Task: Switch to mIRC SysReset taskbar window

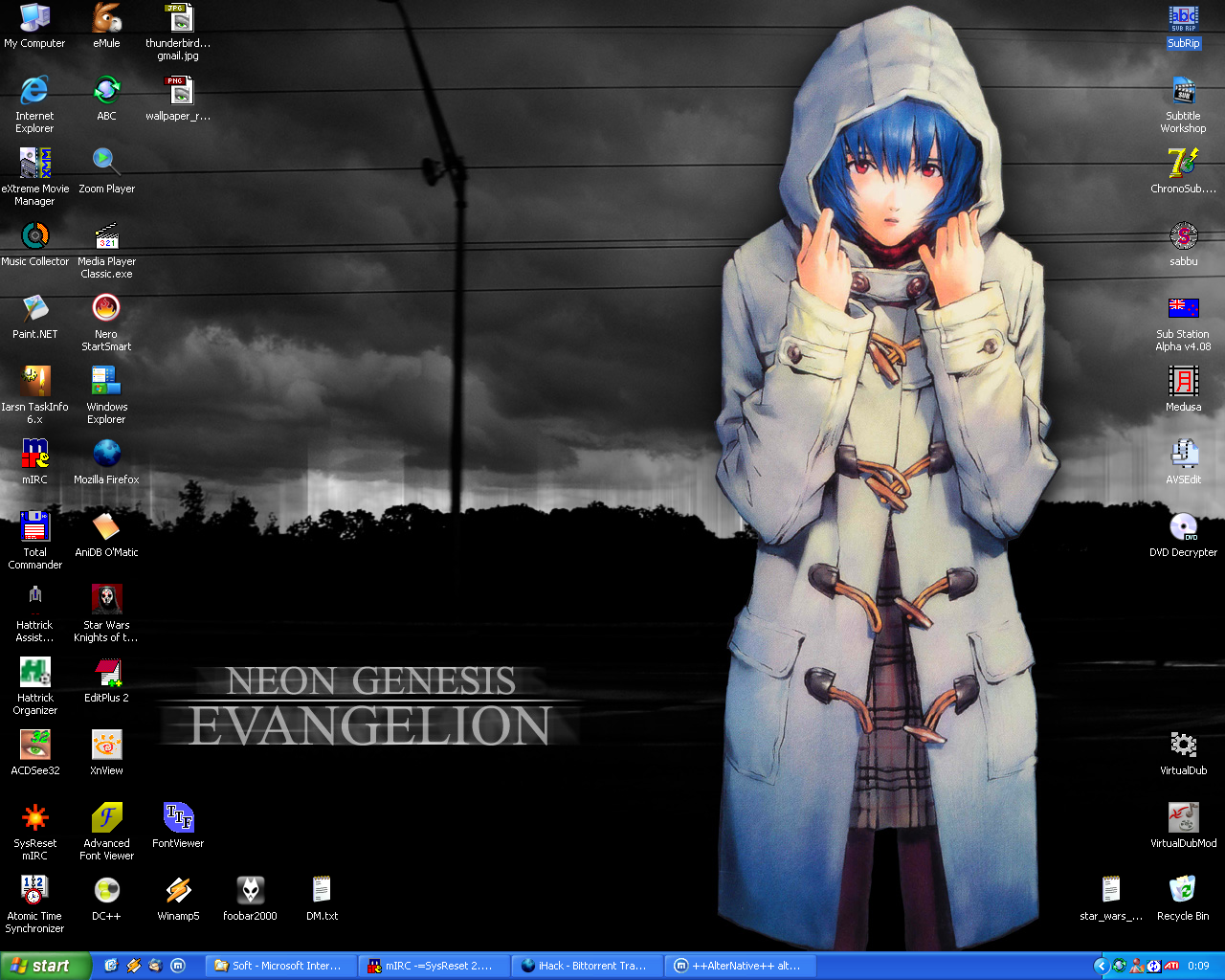Action: click(434, 966)
